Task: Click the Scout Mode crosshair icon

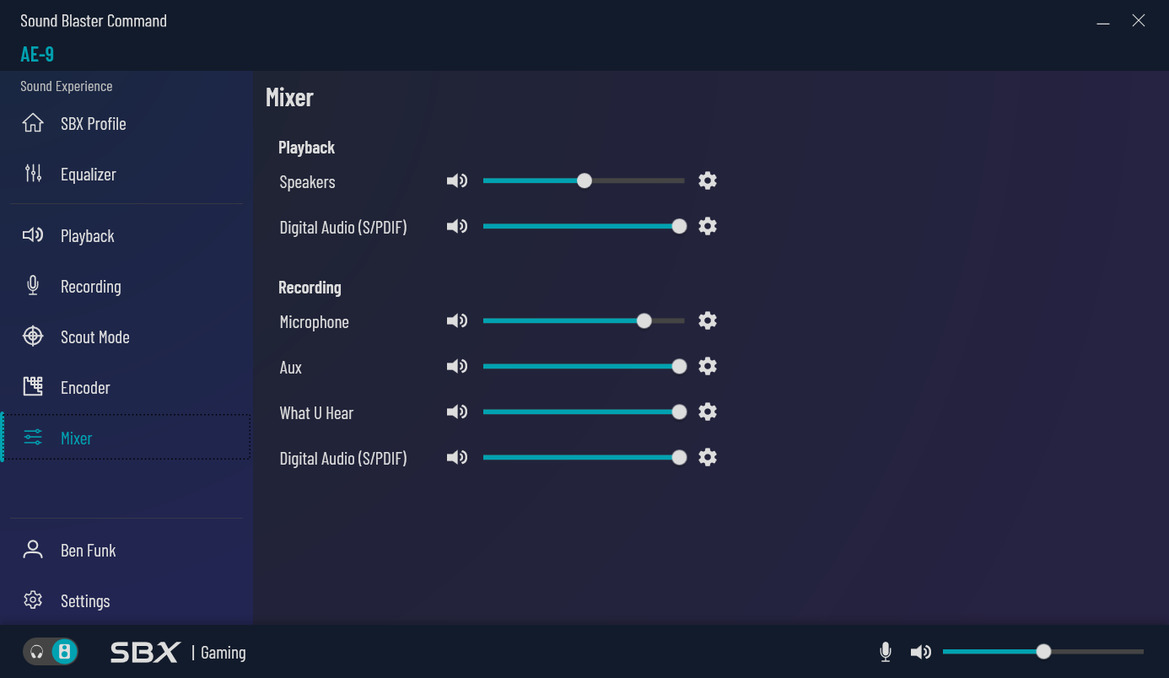Action: (x=33, y=336)
